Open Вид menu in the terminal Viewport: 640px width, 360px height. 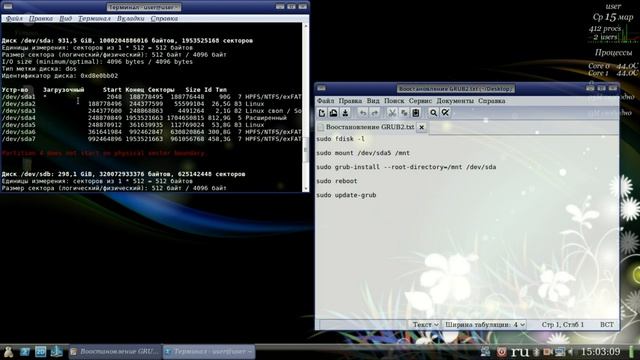click(65, 18)
